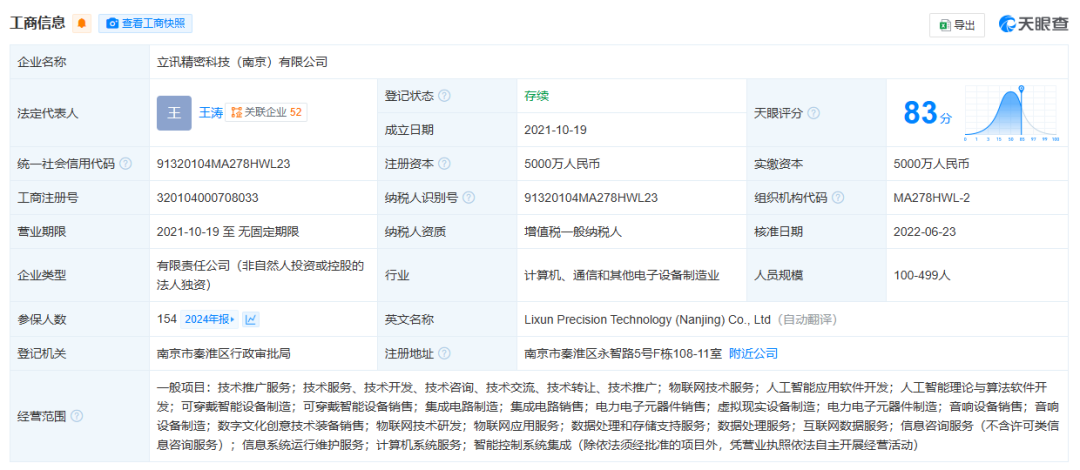The image size is (1080, 470).
Task: Click the 法定代表人 label
Action: click(x=48, y=114)
